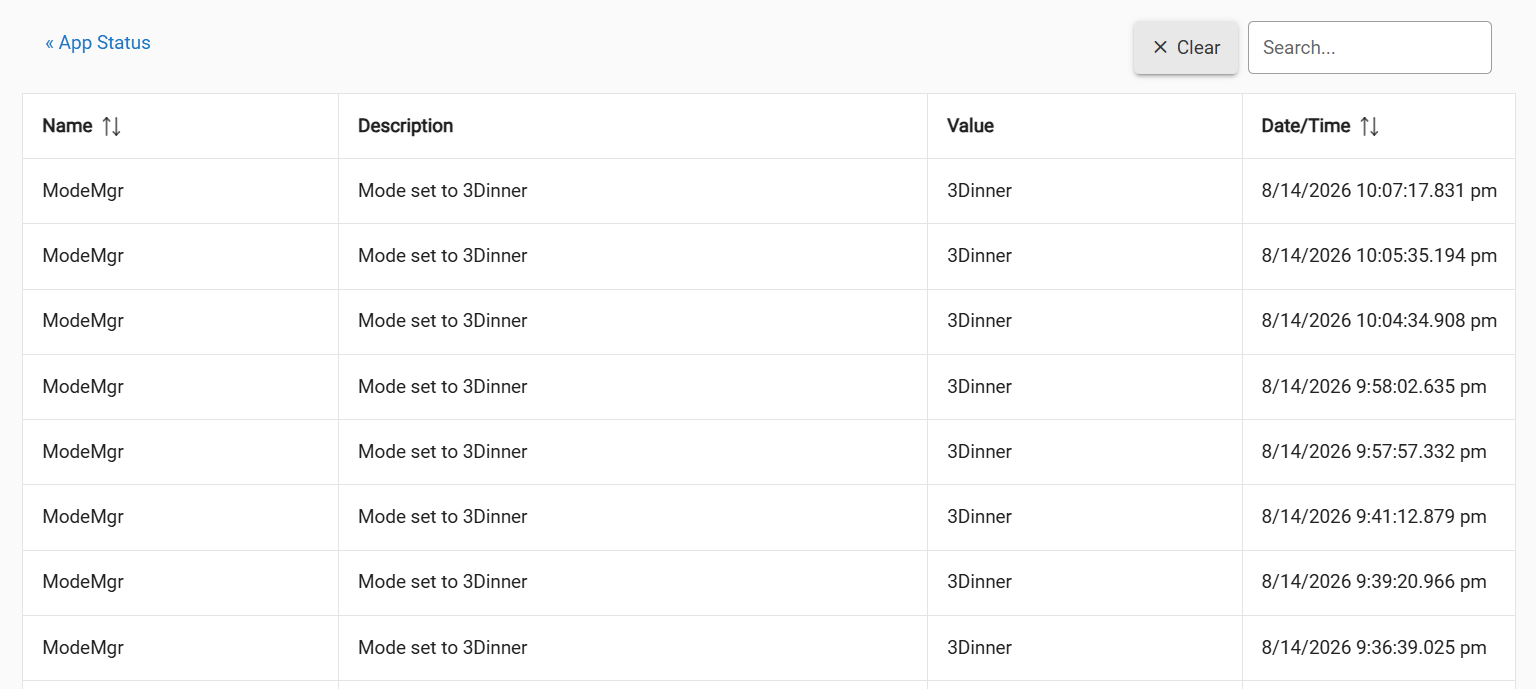The height and width of the screenshot is (689, 1536).
Task: Click the Clear button label
Action: tap(1198, 47)
